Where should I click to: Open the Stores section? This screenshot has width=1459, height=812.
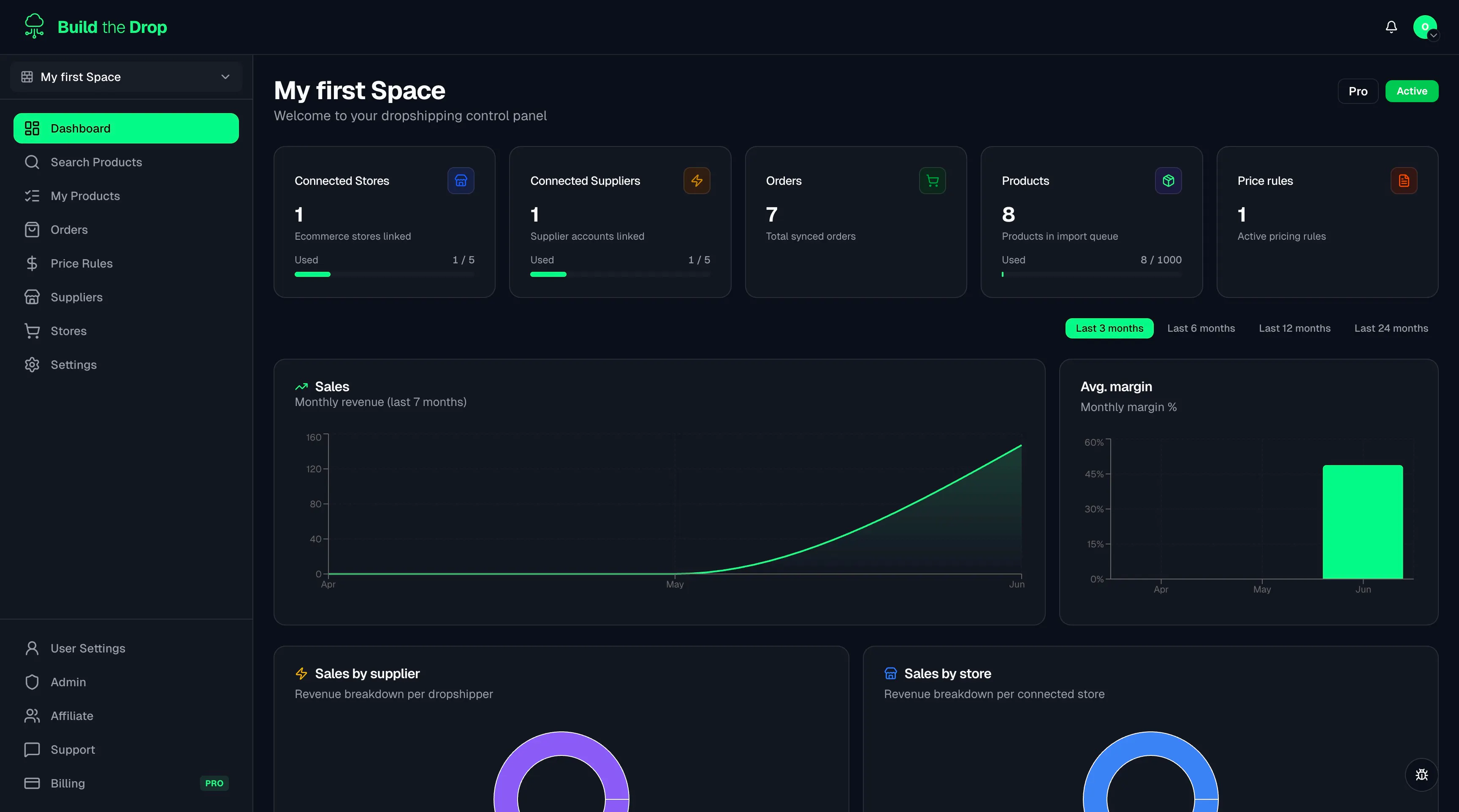pos(126,331)
